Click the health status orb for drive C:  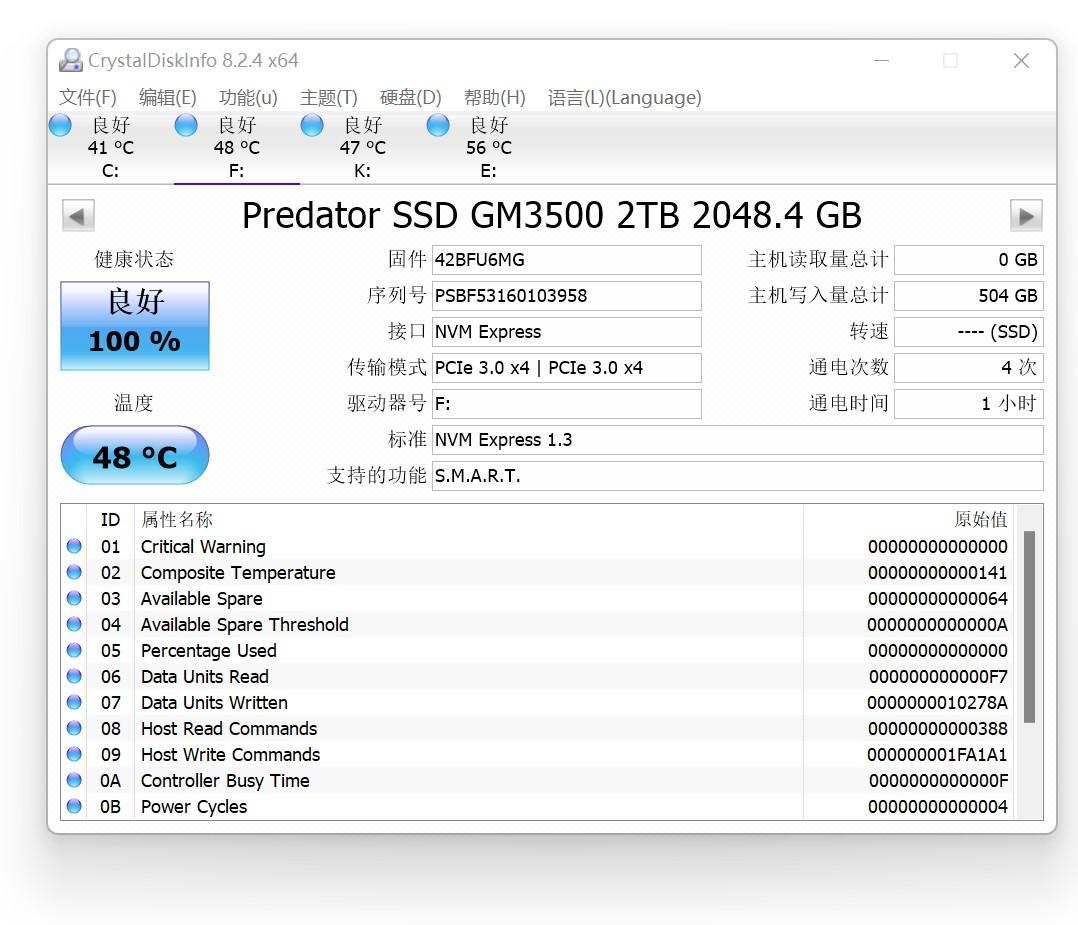coord(60,125)
